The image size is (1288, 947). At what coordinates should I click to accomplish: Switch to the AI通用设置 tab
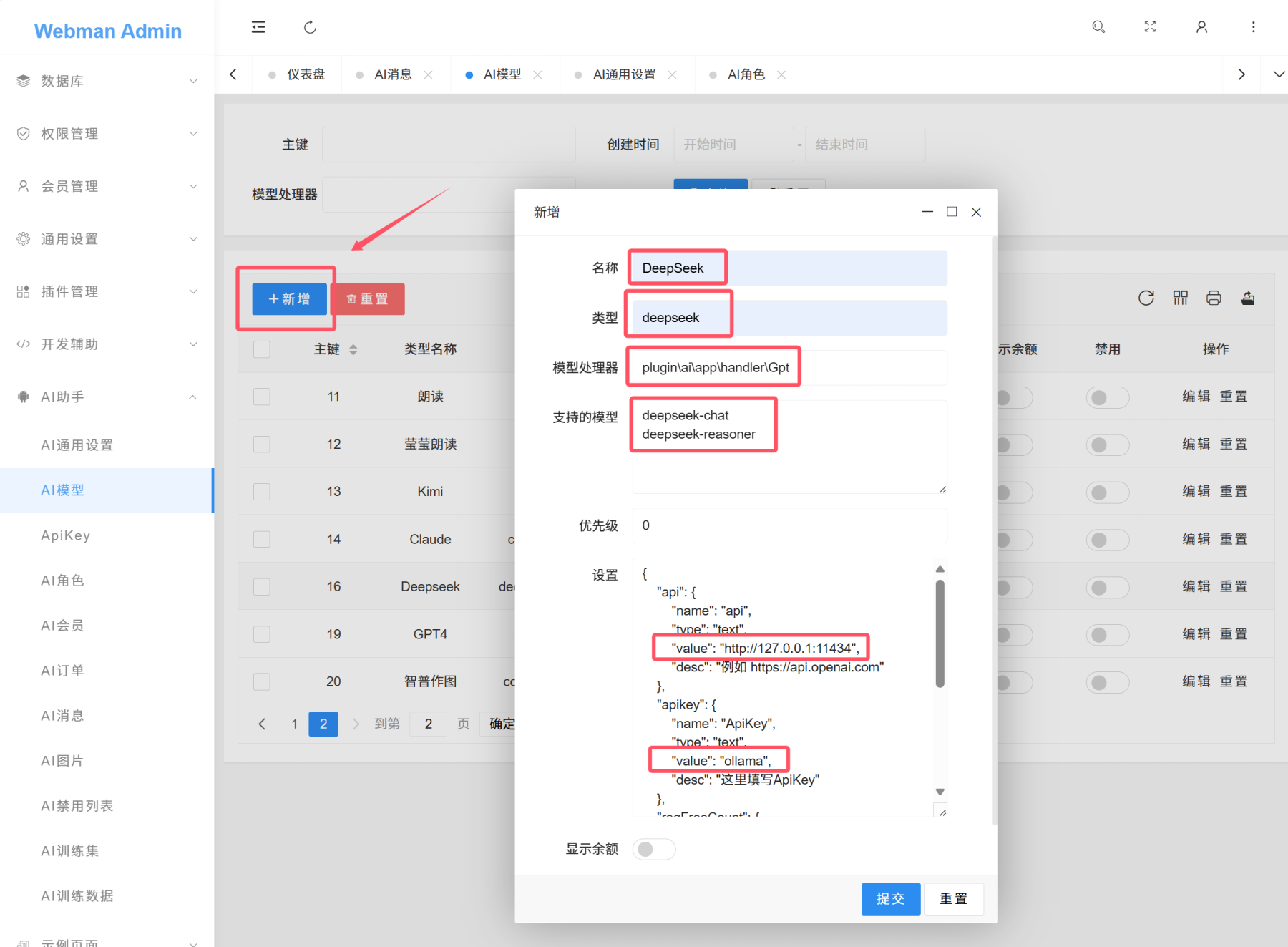624,74
